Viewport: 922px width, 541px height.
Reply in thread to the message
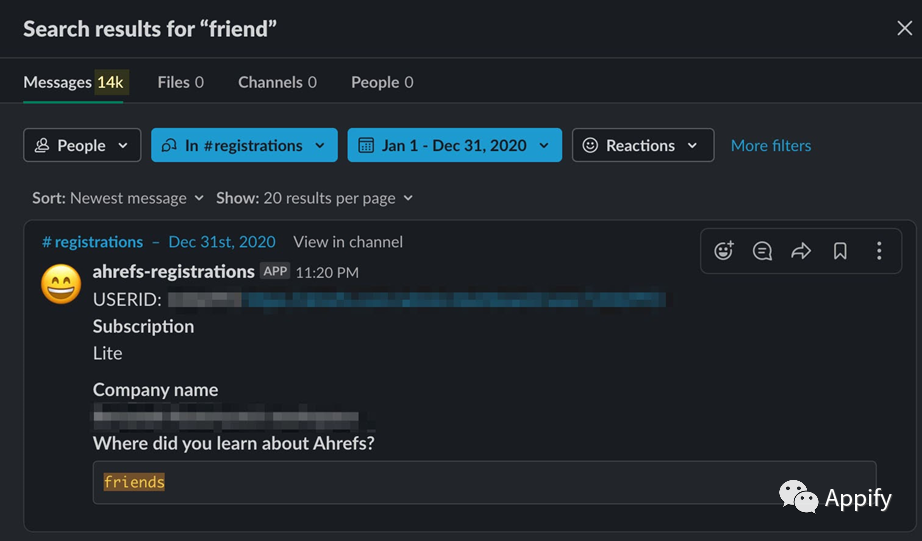pos(762,251)
